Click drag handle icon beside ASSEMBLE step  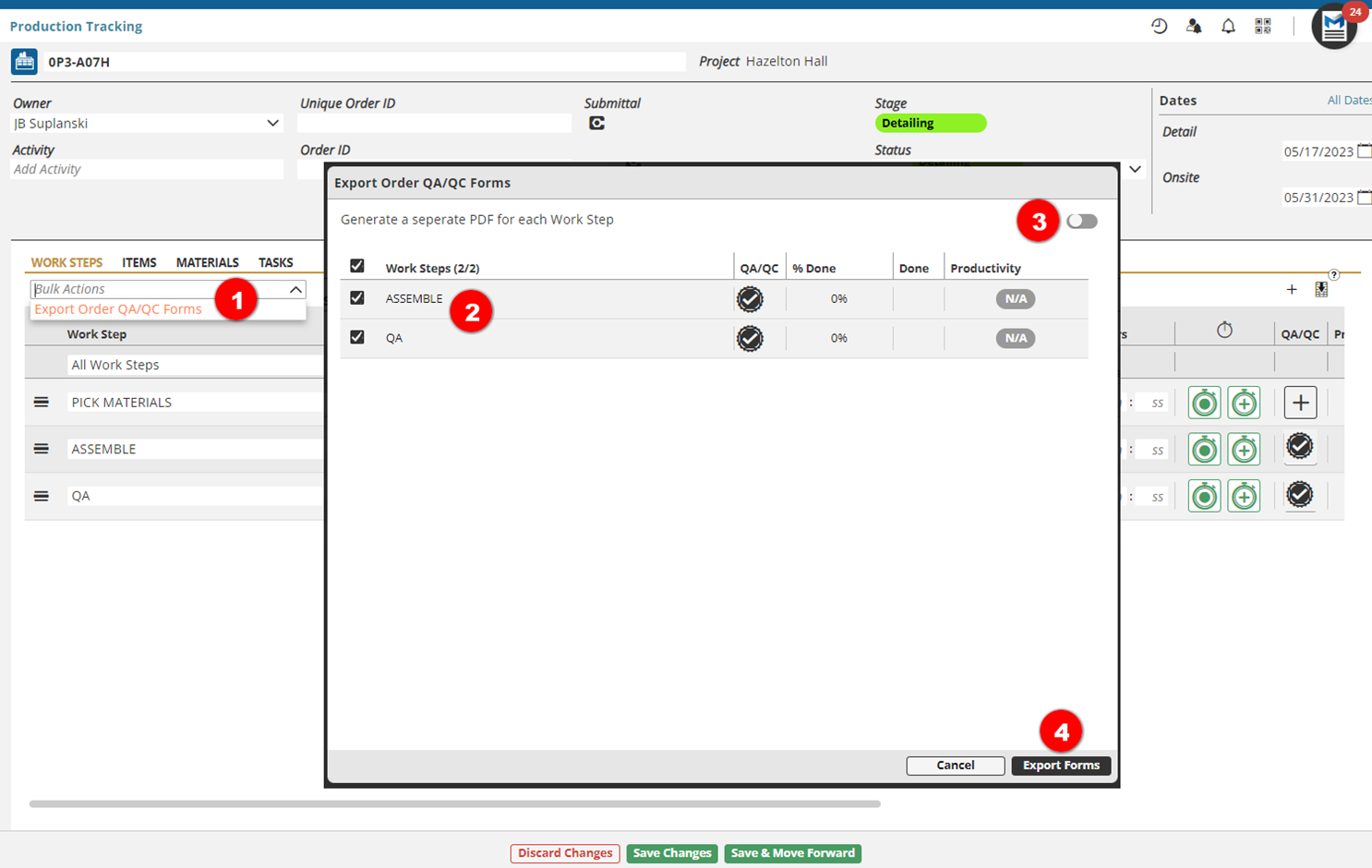42,449
